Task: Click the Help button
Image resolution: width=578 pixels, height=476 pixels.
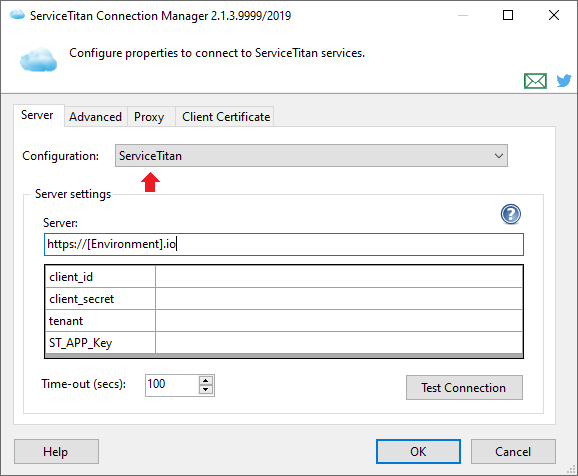Action: [56, 451]
